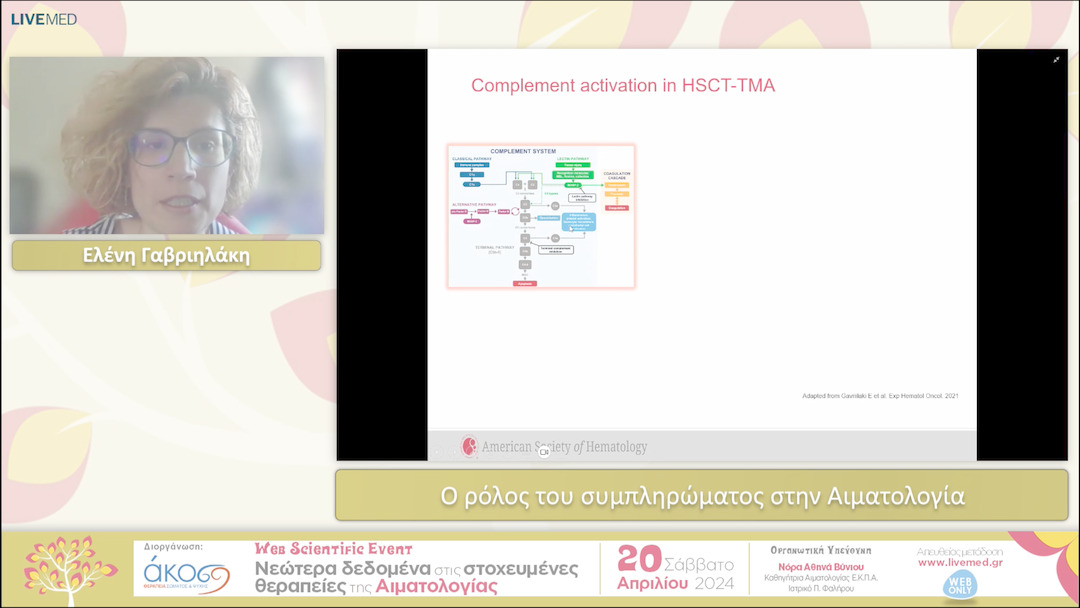This screenshot has height=608, width=1080.
Task: Click the organizer name Νόρα Αθηνά Βύνιου
Action: click(x=821, y=567)
